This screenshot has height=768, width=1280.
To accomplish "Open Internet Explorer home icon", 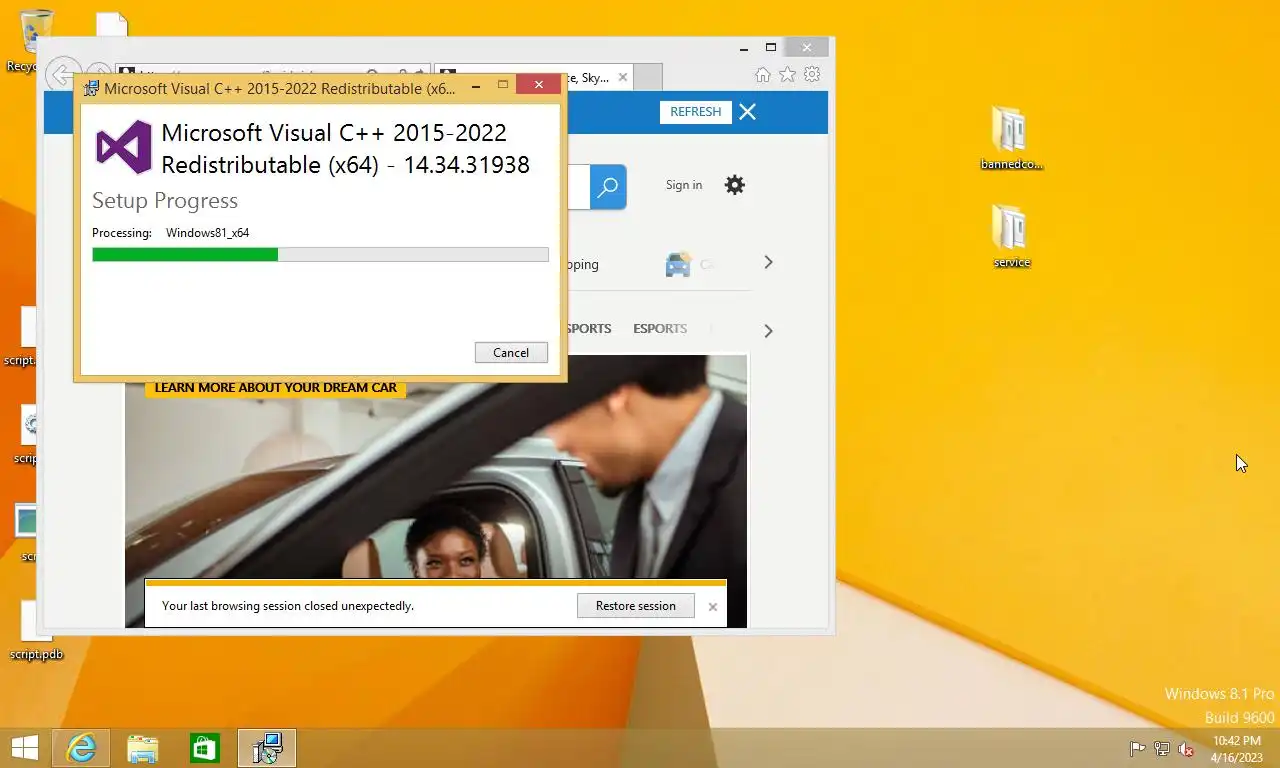I will [x=763, y=75].
